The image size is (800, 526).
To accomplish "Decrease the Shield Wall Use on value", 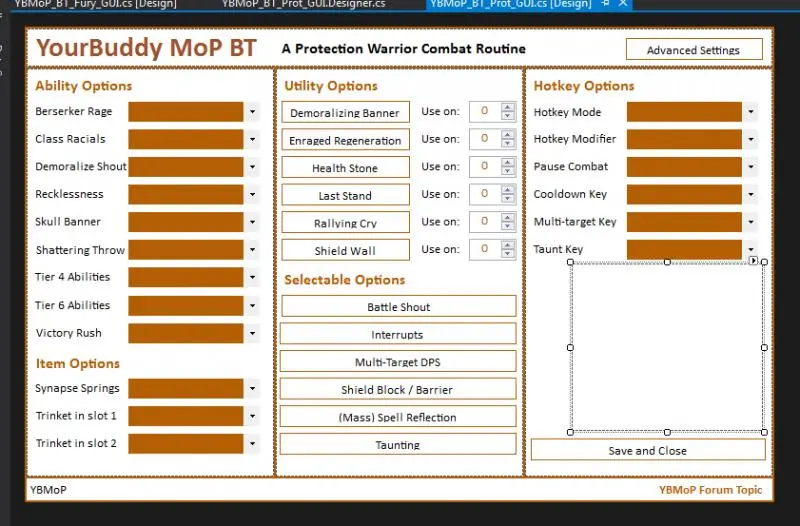I will (x=508, y=254).
